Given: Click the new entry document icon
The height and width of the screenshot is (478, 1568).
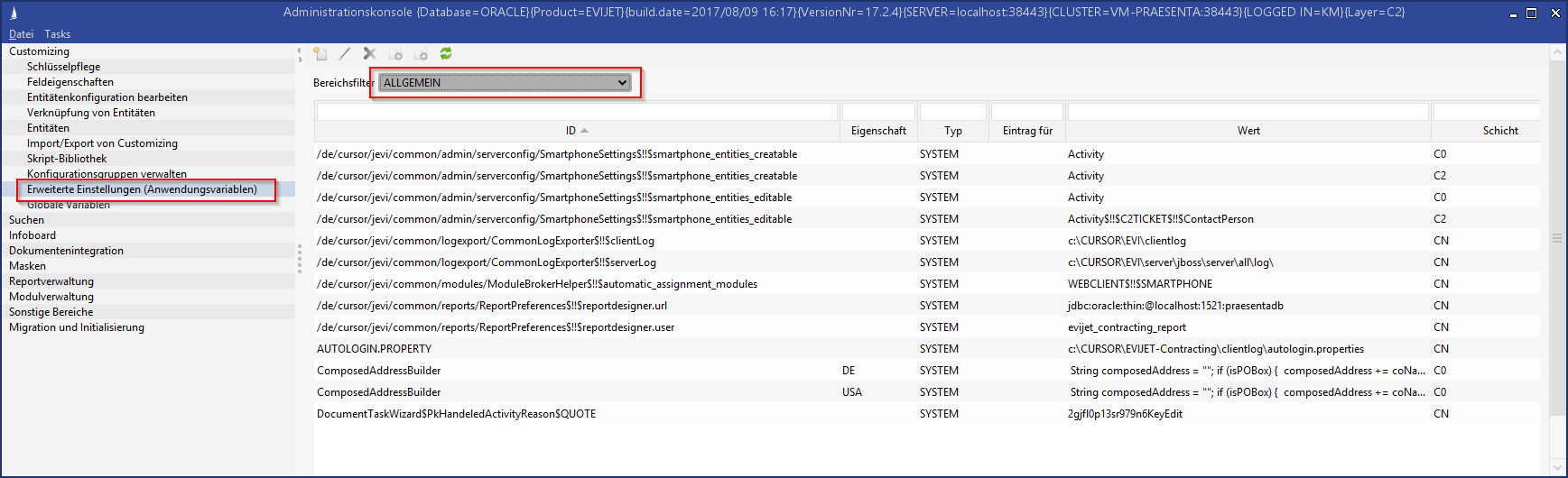Looking at the screenshot, I should (x=320, y=54).
